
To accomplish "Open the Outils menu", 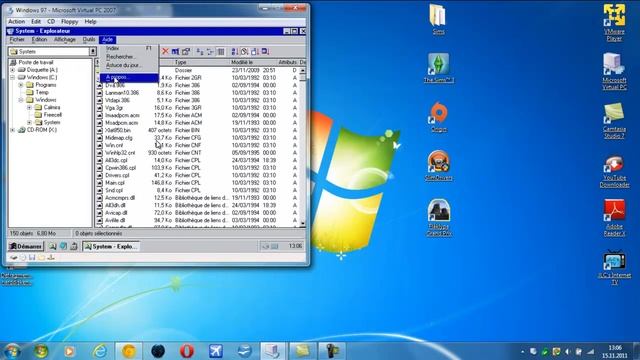I will pos(89,40).
